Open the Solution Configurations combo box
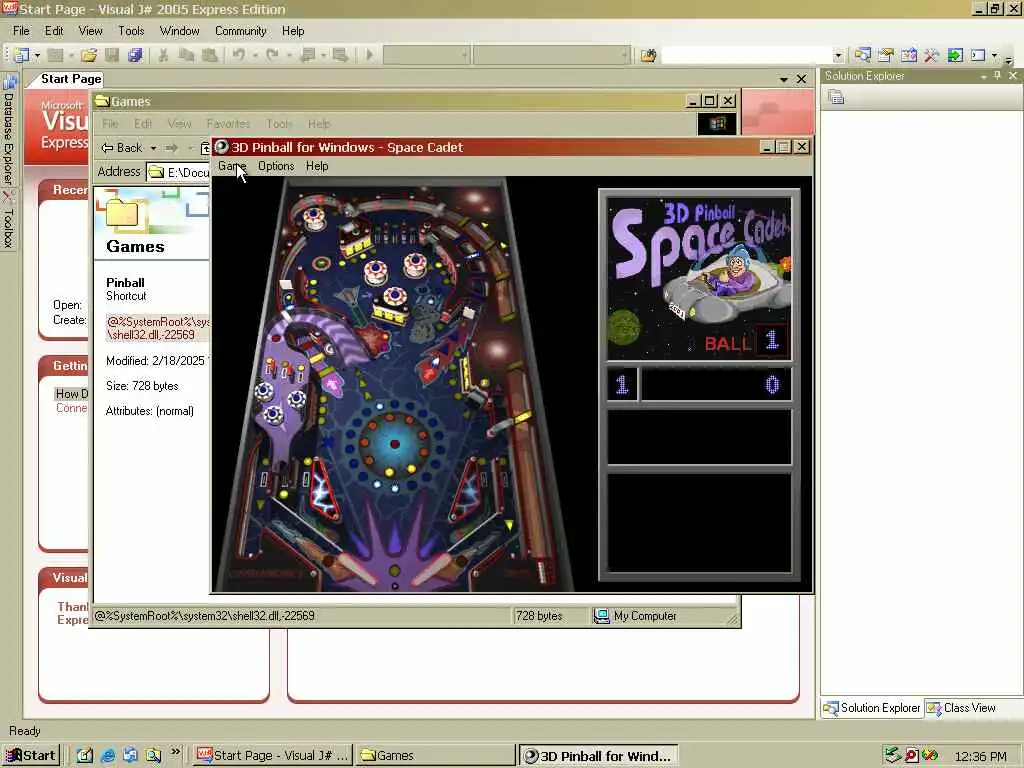 426,56
